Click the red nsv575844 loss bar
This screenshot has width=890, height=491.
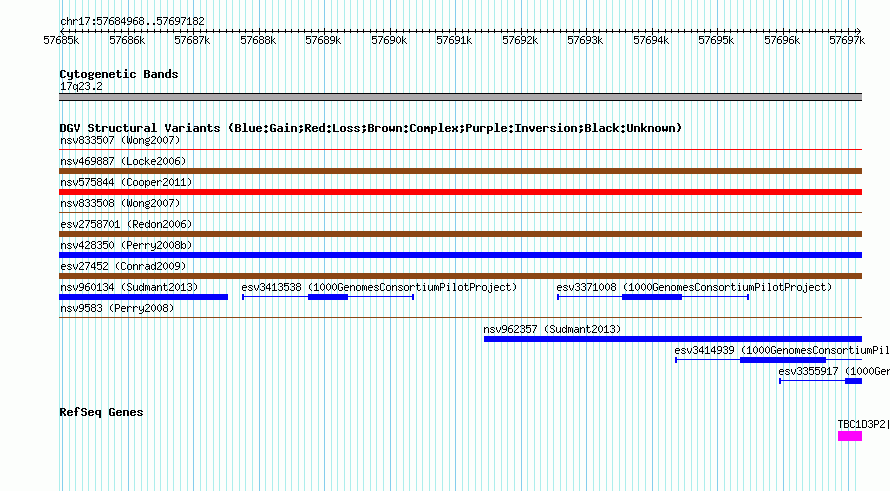coord(460,192)
